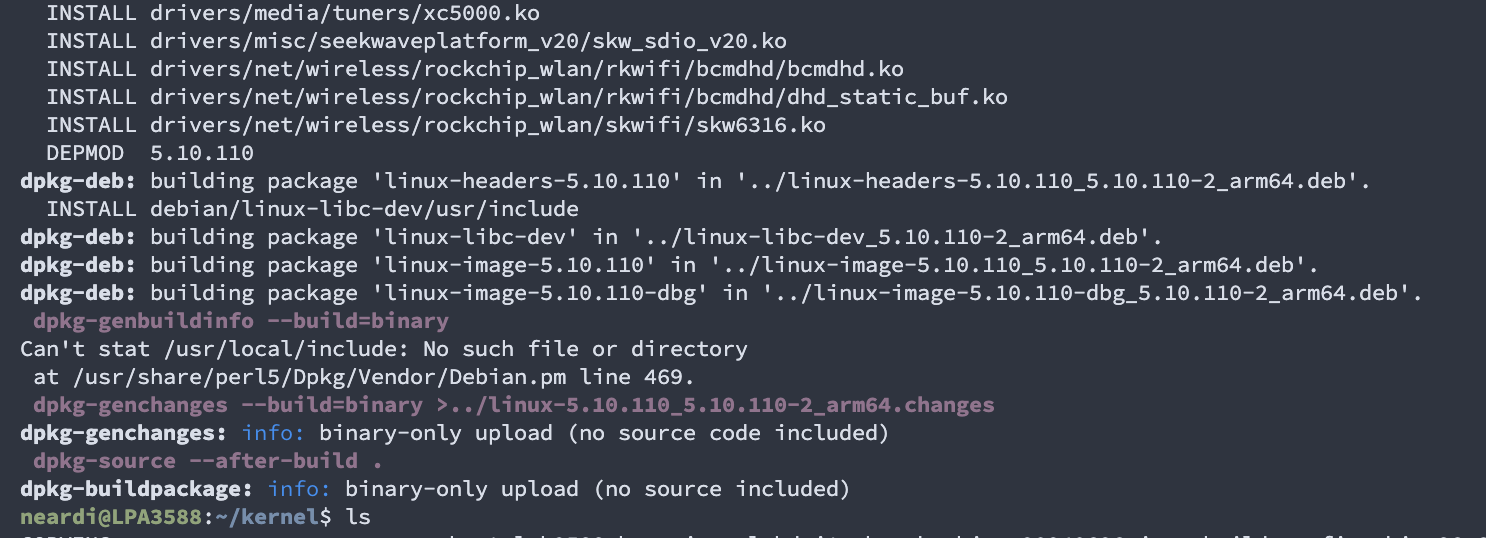Click the debian/linux-libc-dev/usr/include path

364,209
